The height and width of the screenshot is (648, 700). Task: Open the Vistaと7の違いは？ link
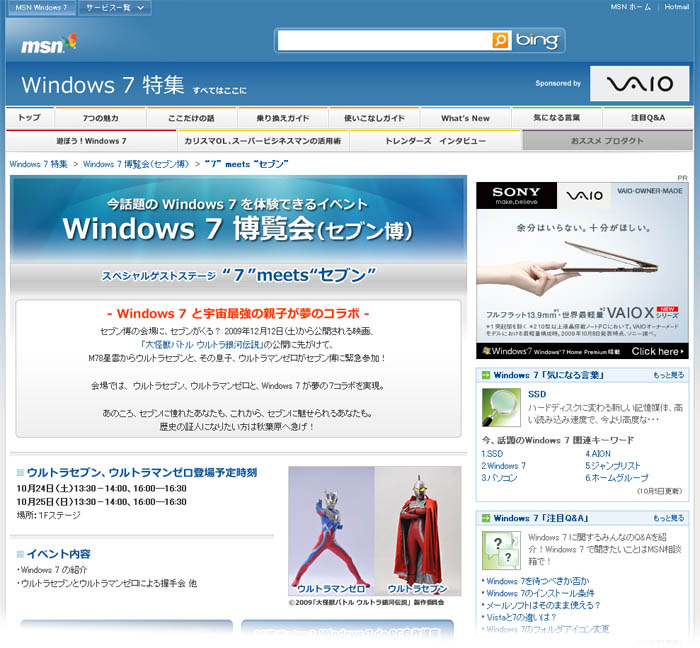point(521,617)
